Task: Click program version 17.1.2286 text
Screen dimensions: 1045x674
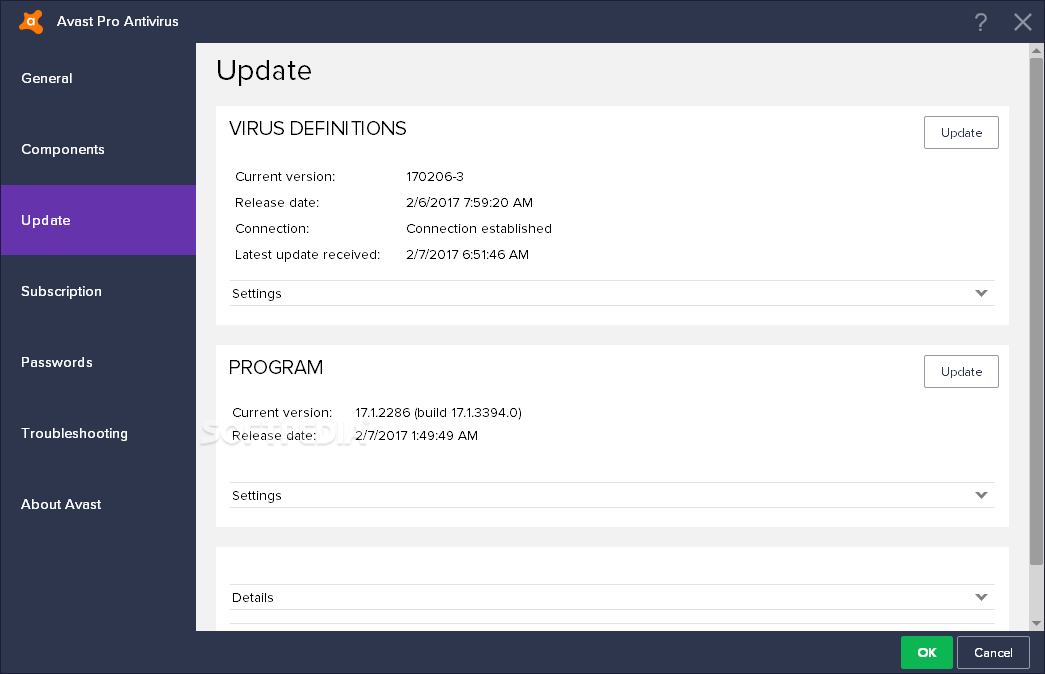Action: (x=438, y=413)
